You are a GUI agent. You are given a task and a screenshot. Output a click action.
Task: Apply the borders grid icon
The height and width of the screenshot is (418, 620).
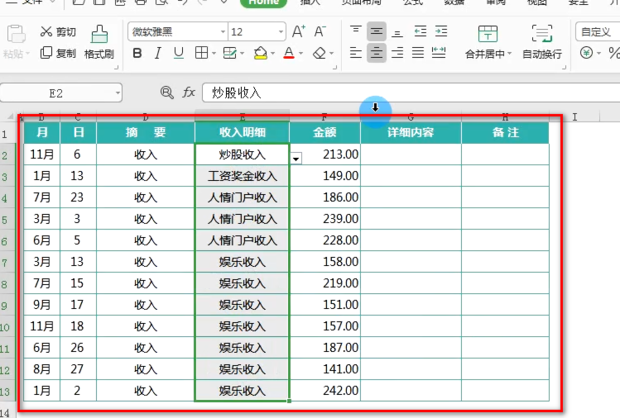coord(201,53)
